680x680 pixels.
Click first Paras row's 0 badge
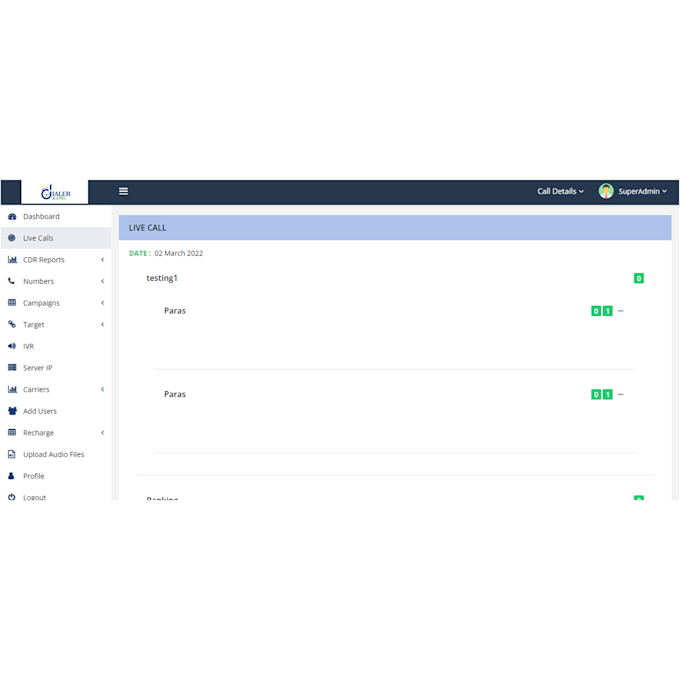[x=596, y=311]
